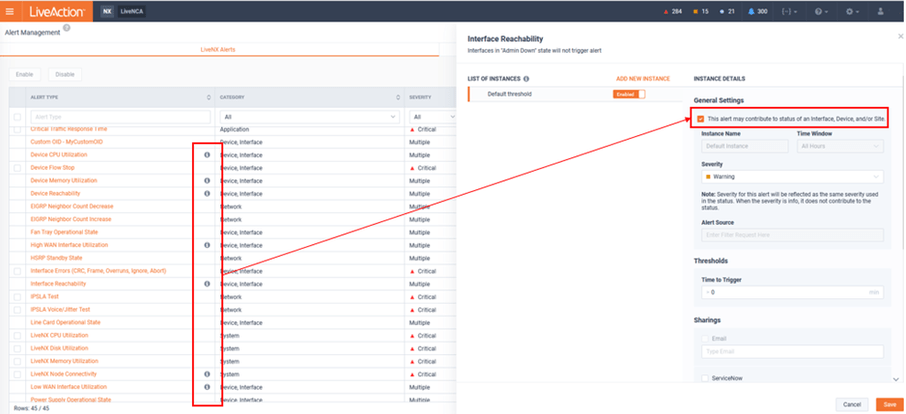
Task: Tick the LiveNX Disk Utilization checkbox
Action: 17,348
